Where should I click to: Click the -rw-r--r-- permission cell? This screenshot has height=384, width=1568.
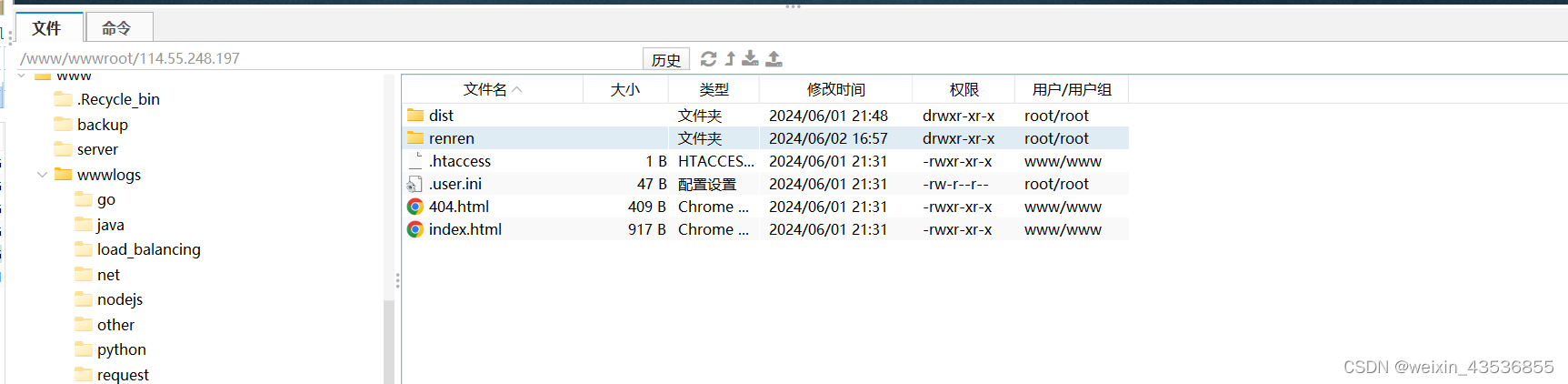coord(955,184)
